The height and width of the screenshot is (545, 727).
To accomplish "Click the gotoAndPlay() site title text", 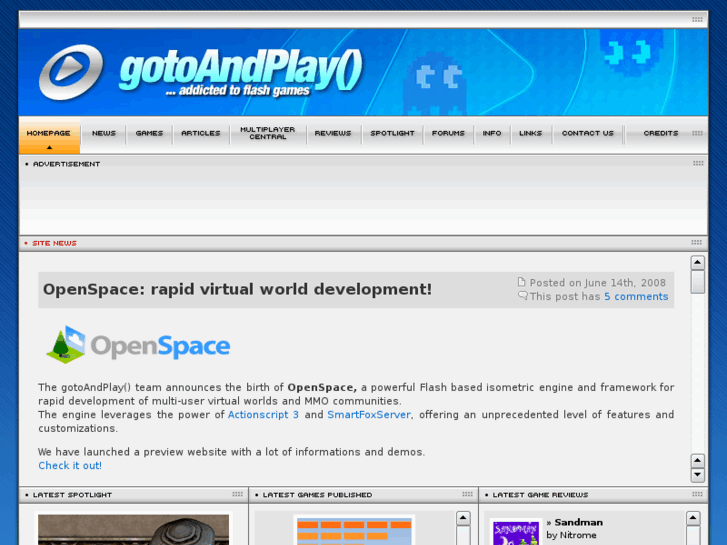I will [x=241, y=70].
